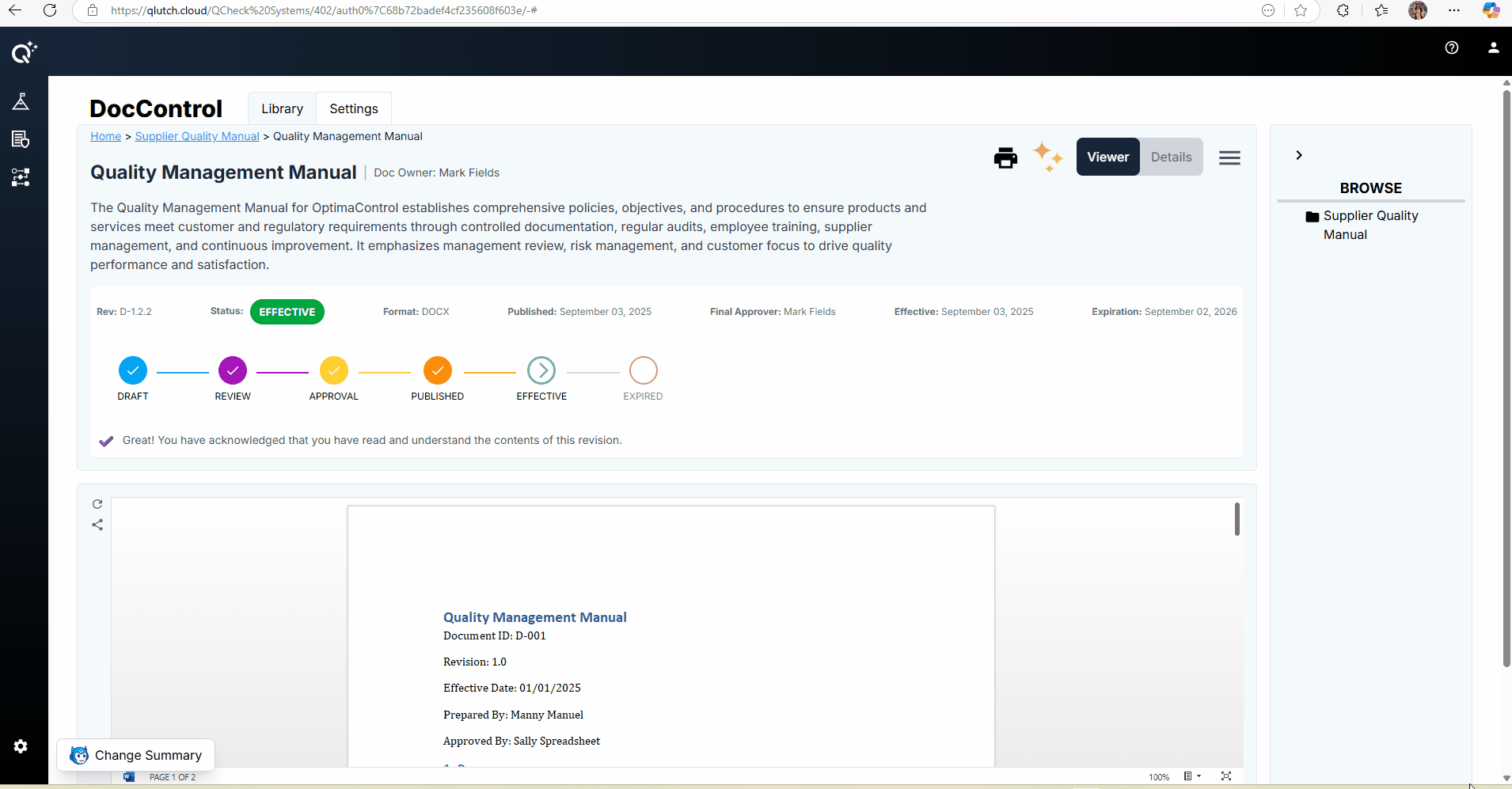The width and height of the screenshot is (1512, 789).
Task: Open the Library tab
Action: coord(282,108)
